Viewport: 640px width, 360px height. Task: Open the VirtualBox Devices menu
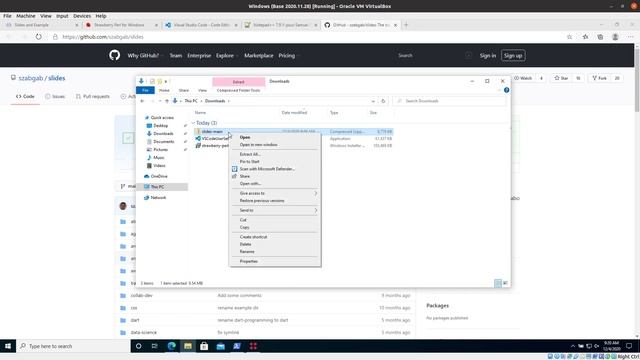click(x=82, y=16)
